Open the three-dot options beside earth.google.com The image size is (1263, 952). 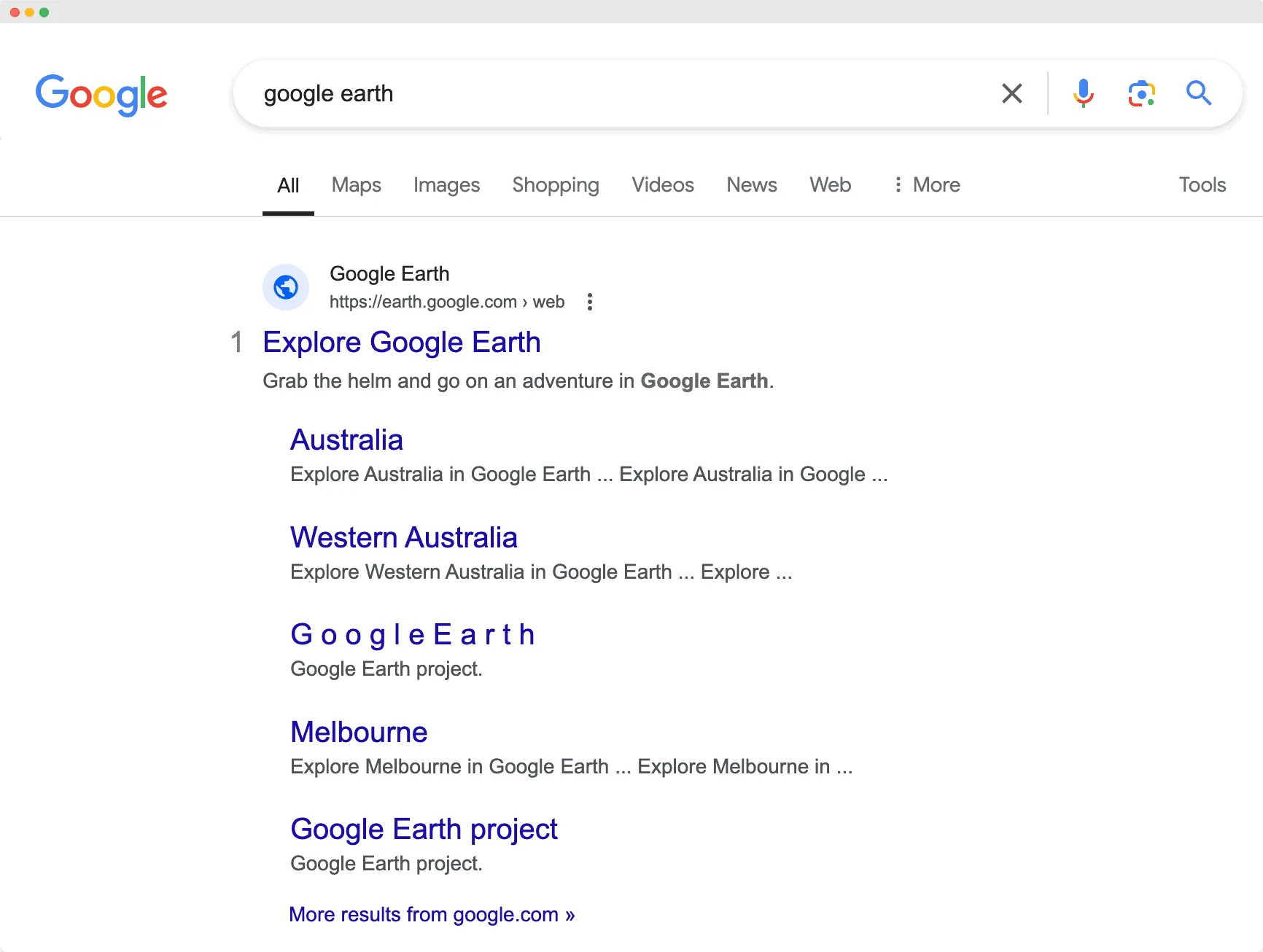(589, 301)
